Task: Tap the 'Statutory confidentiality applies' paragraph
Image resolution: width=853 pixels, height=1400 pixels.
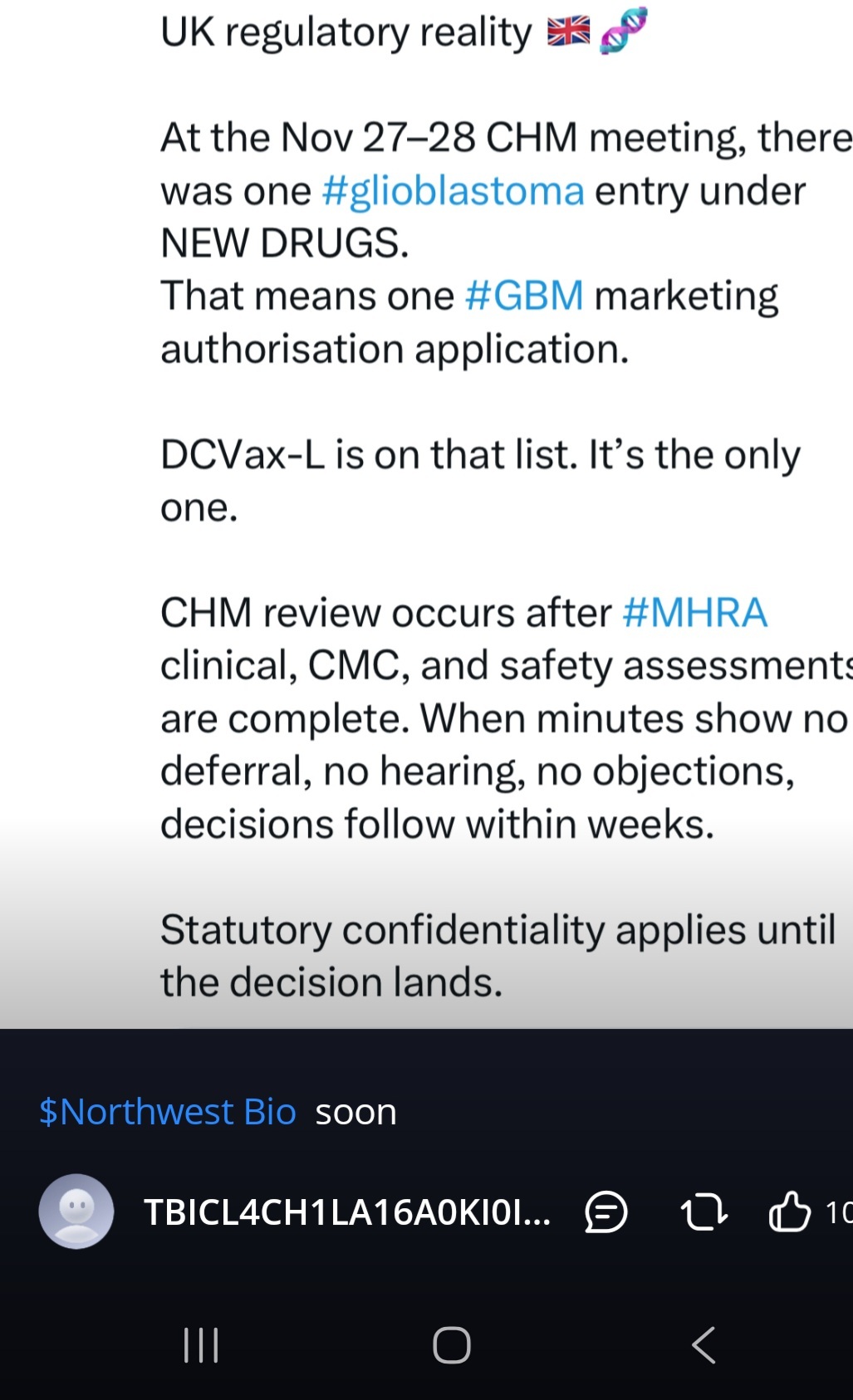Action: [498, 955]
